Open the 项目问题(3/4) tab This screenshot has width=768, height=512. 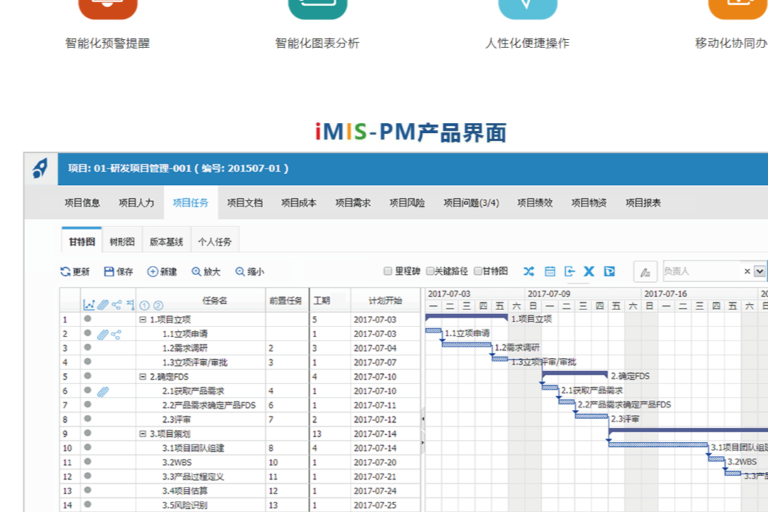point(471,202)
